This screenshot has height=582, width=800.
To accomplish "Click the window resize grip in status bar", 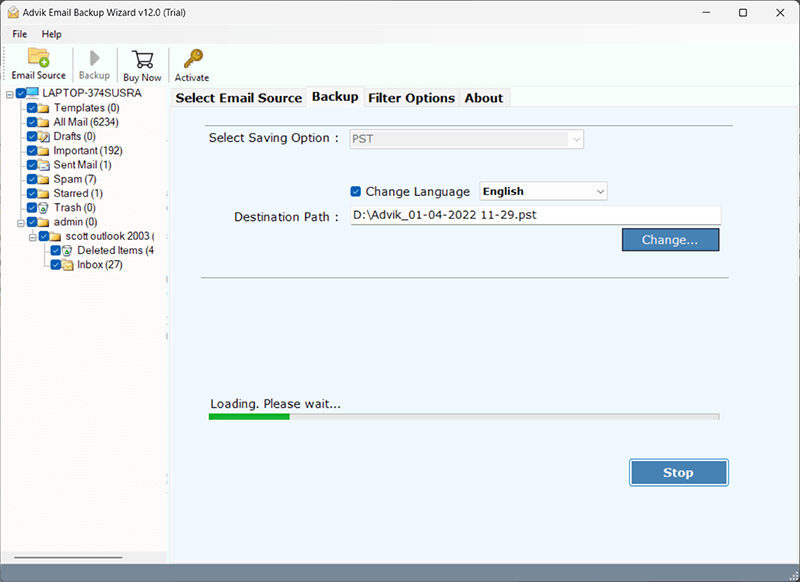I will (794, 576).
